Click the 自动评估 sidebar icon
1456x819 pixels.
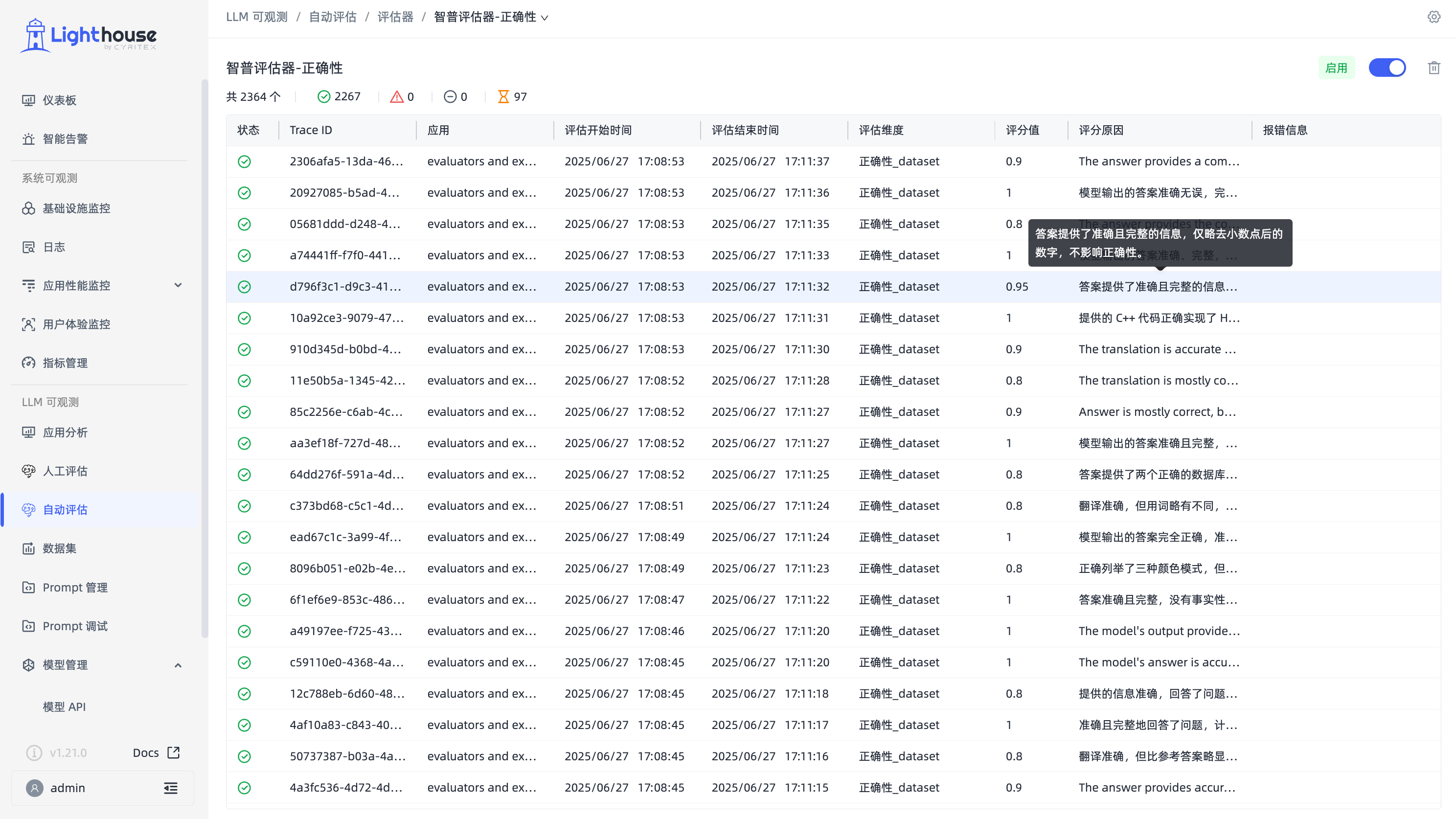(28, 510)
